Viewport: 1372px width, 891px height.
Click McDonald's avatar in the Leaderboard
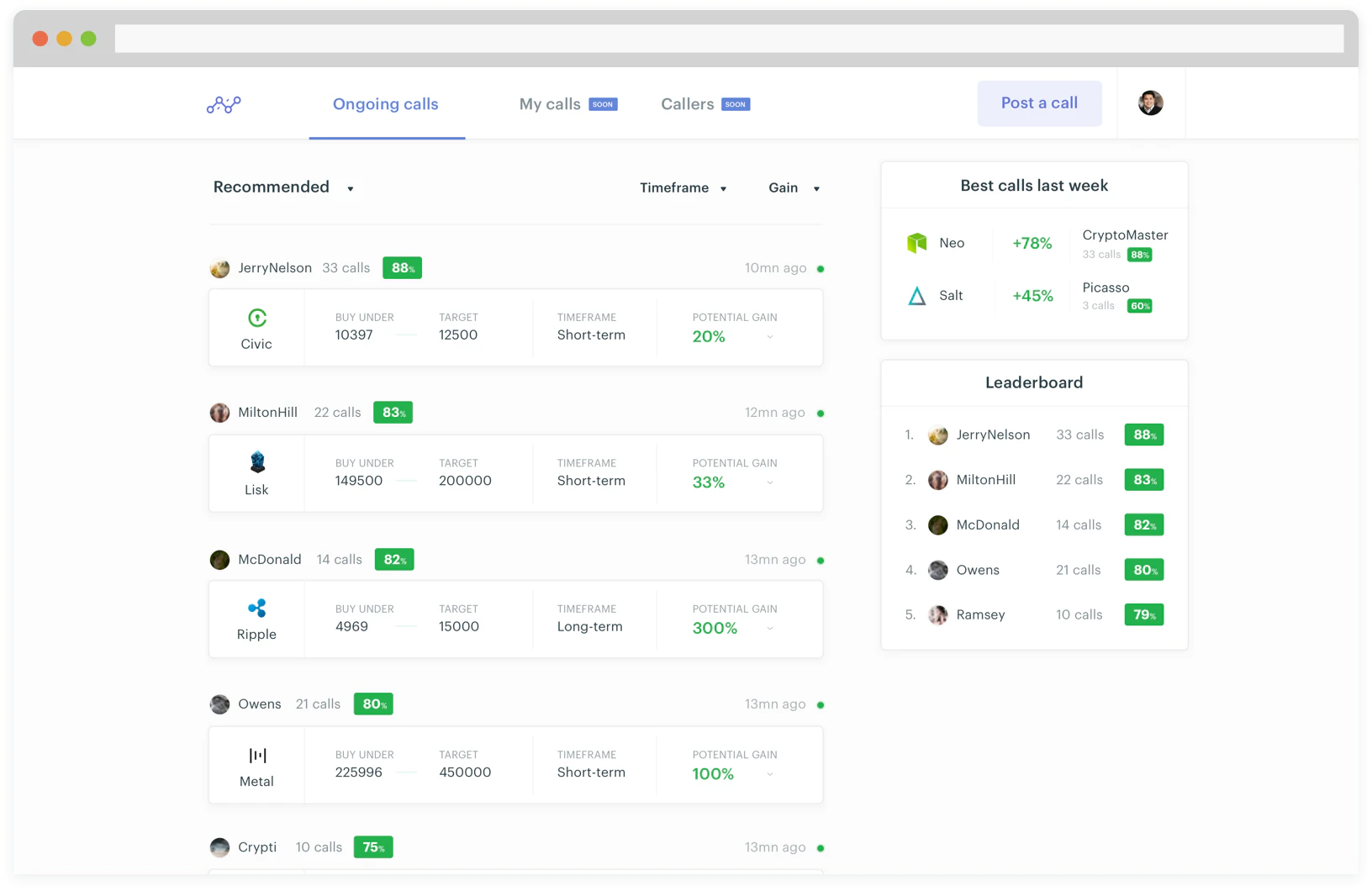click(x=937, y=525)
